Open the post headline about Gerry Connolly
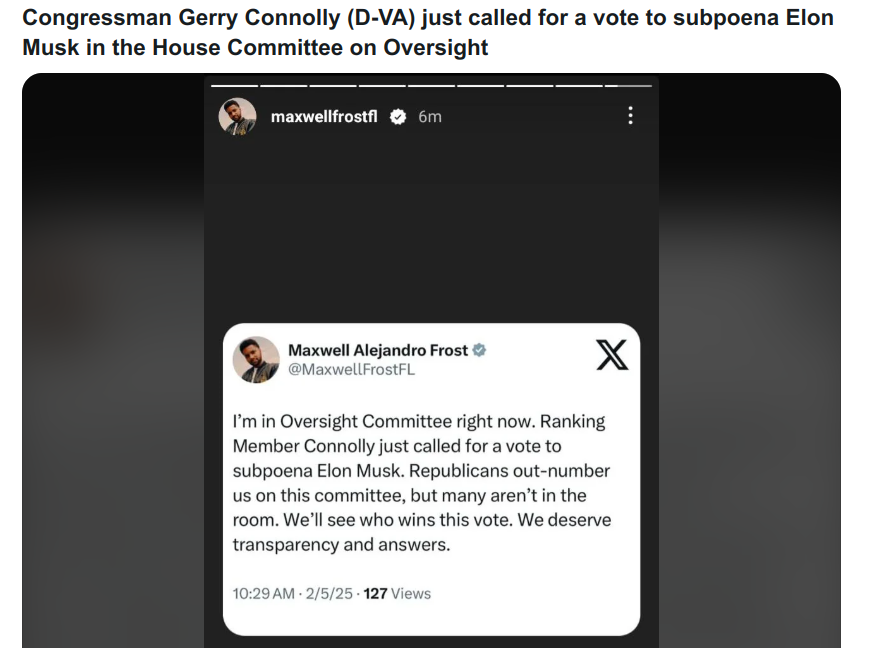872x648 pixels. point(428,32)
